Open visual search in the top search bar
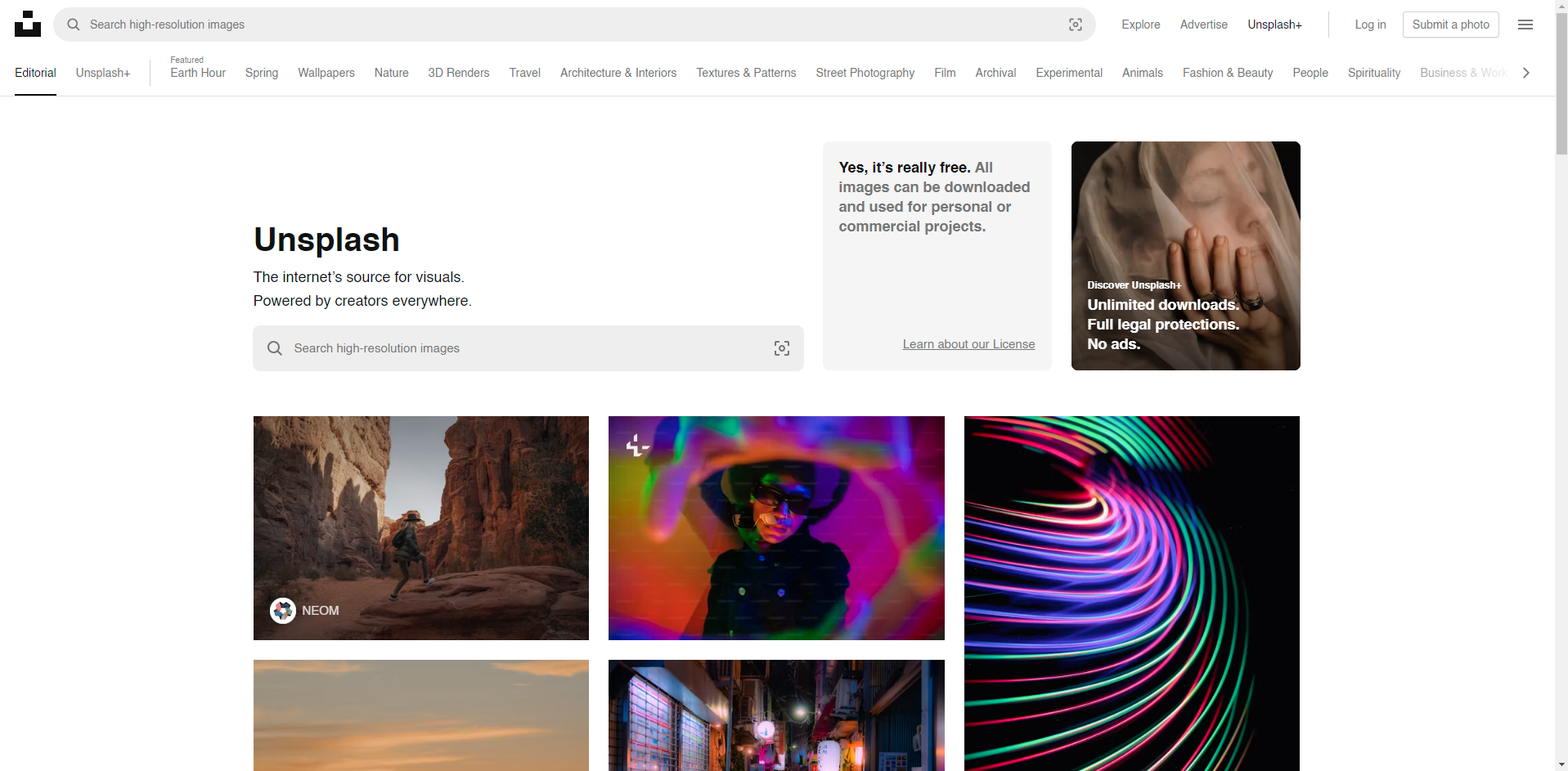This screenshot has height=771, width=1568. click(x=1075, y=25)
